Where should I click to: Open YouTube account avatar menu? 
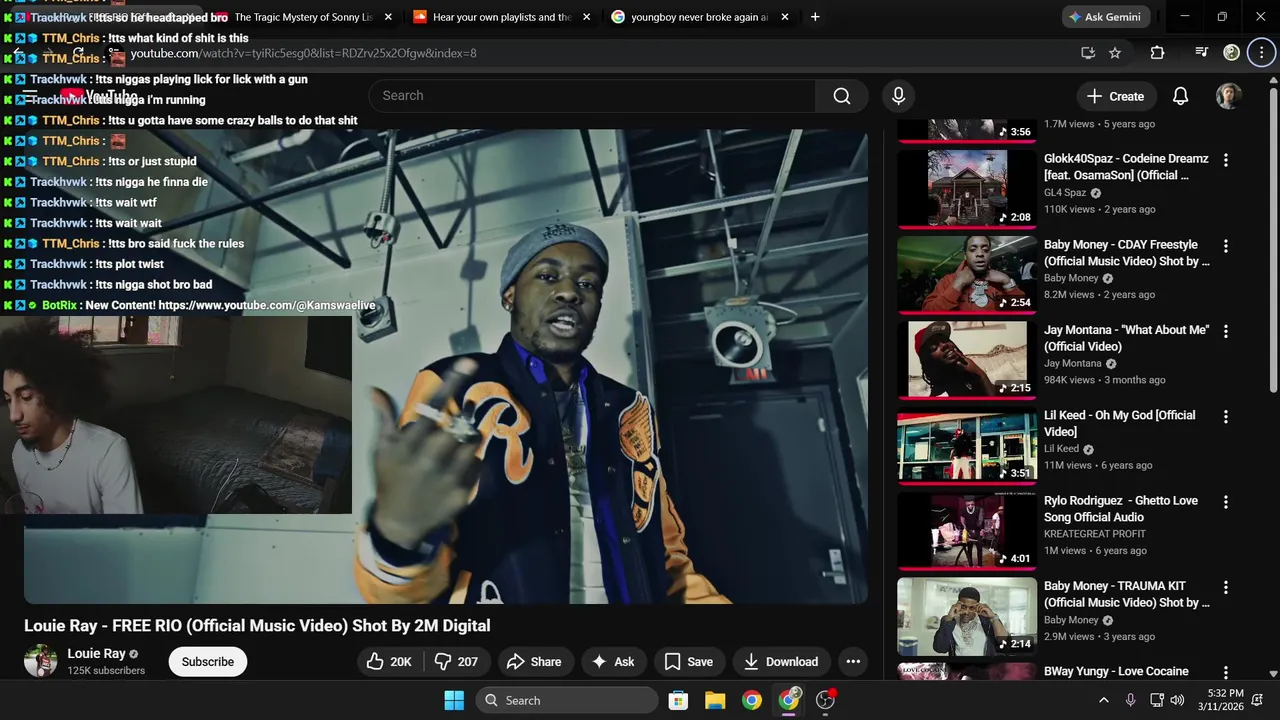tap(1228, 96)
